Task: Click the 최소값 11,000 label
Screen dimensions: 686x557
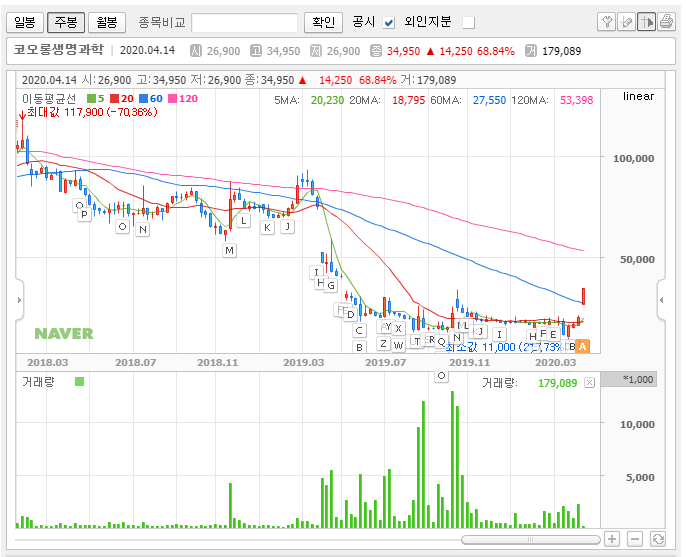Action: point(504,347)
